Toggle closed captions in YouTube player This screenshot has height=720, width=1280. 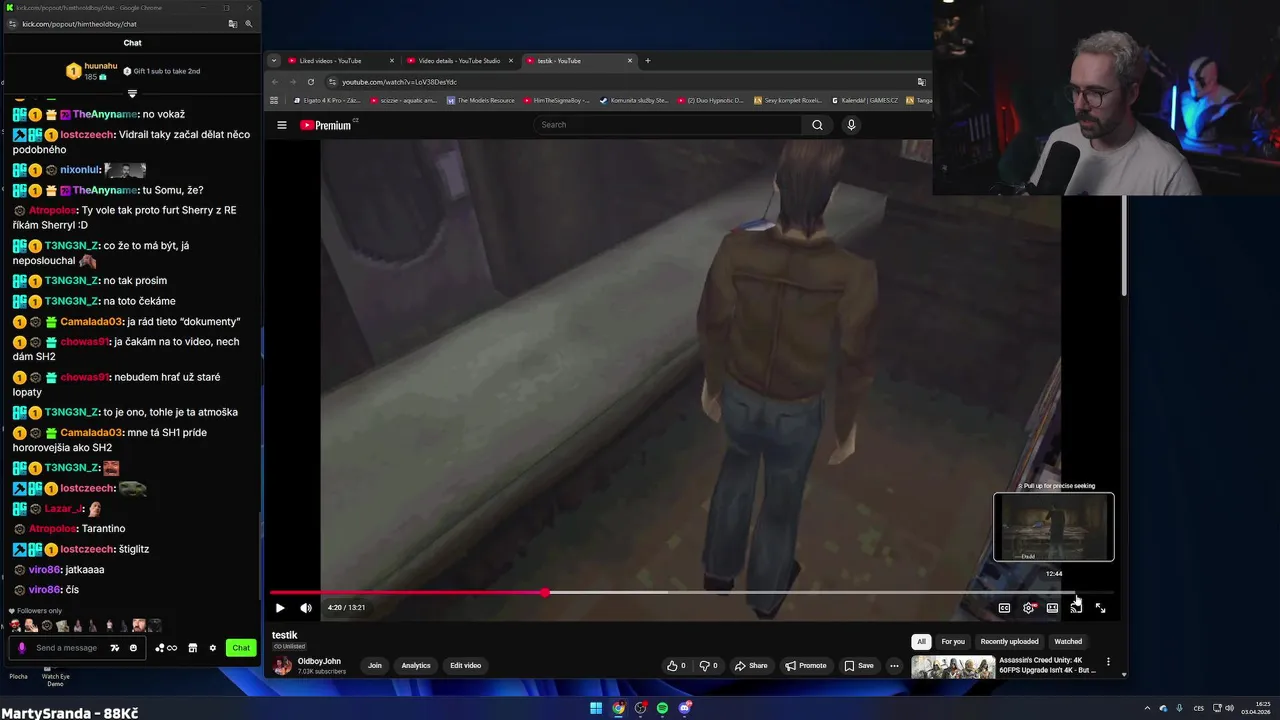click(1004, 608)
